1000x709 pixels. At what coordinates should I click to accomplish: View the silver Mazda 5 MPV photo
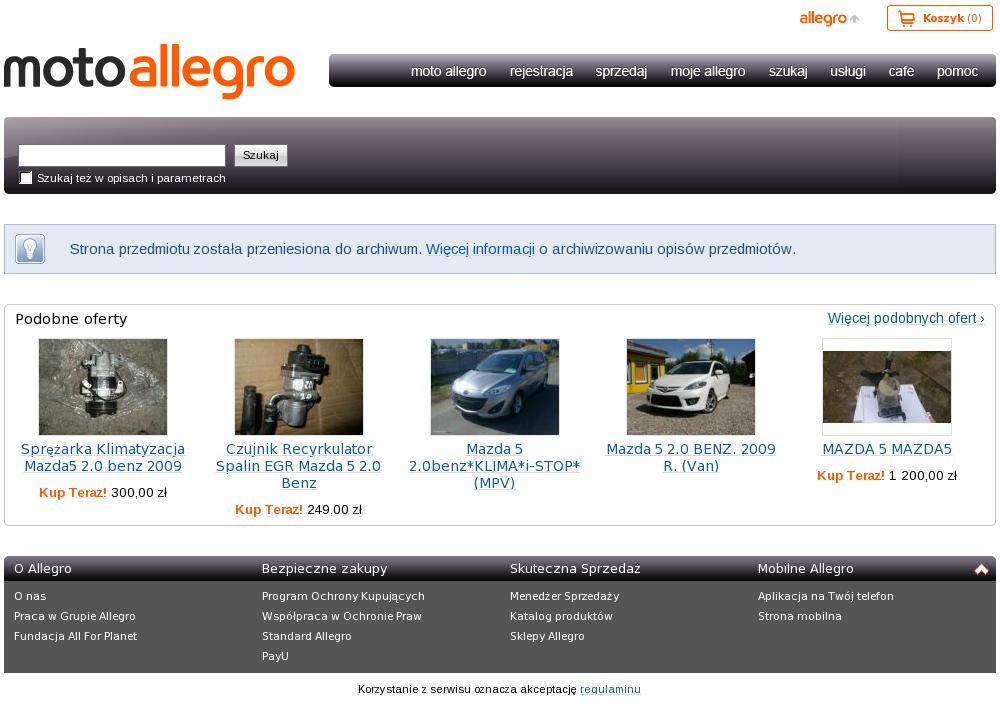coord(495,387)
